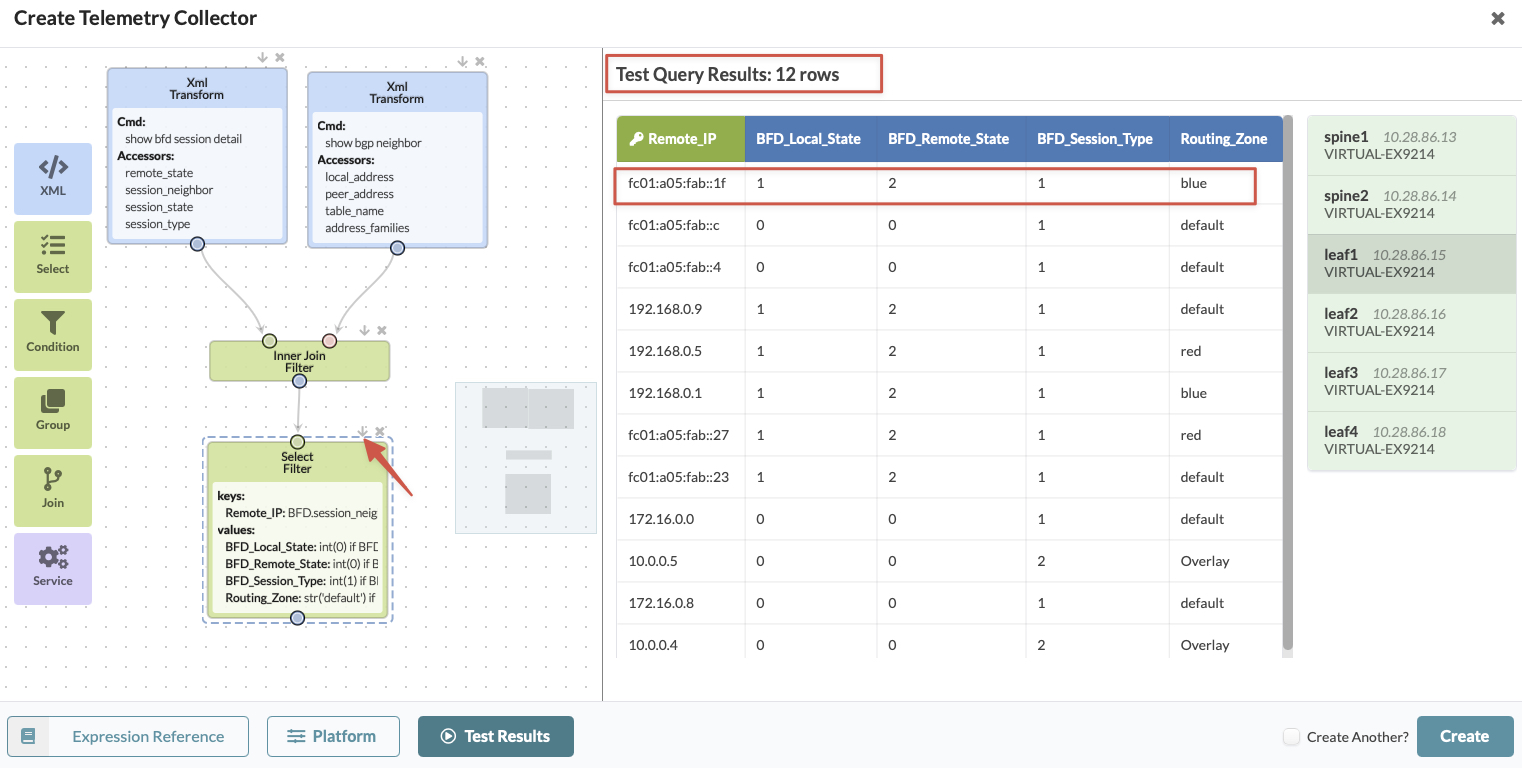Click the down arrow on Select Filter node
Image resolution: width=1522 pixels, height=768 pixels.
pos(363,432)
